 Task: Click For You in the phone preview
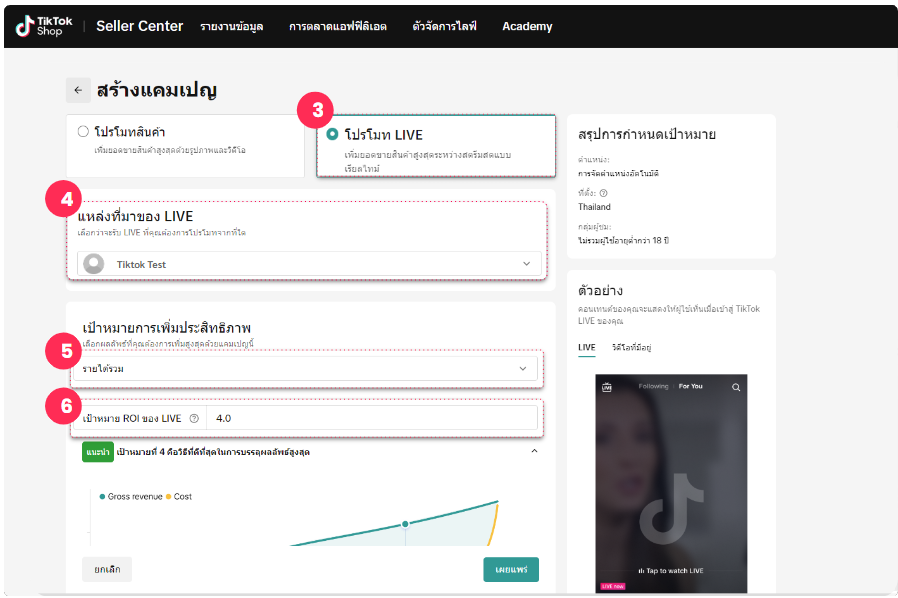691,387
